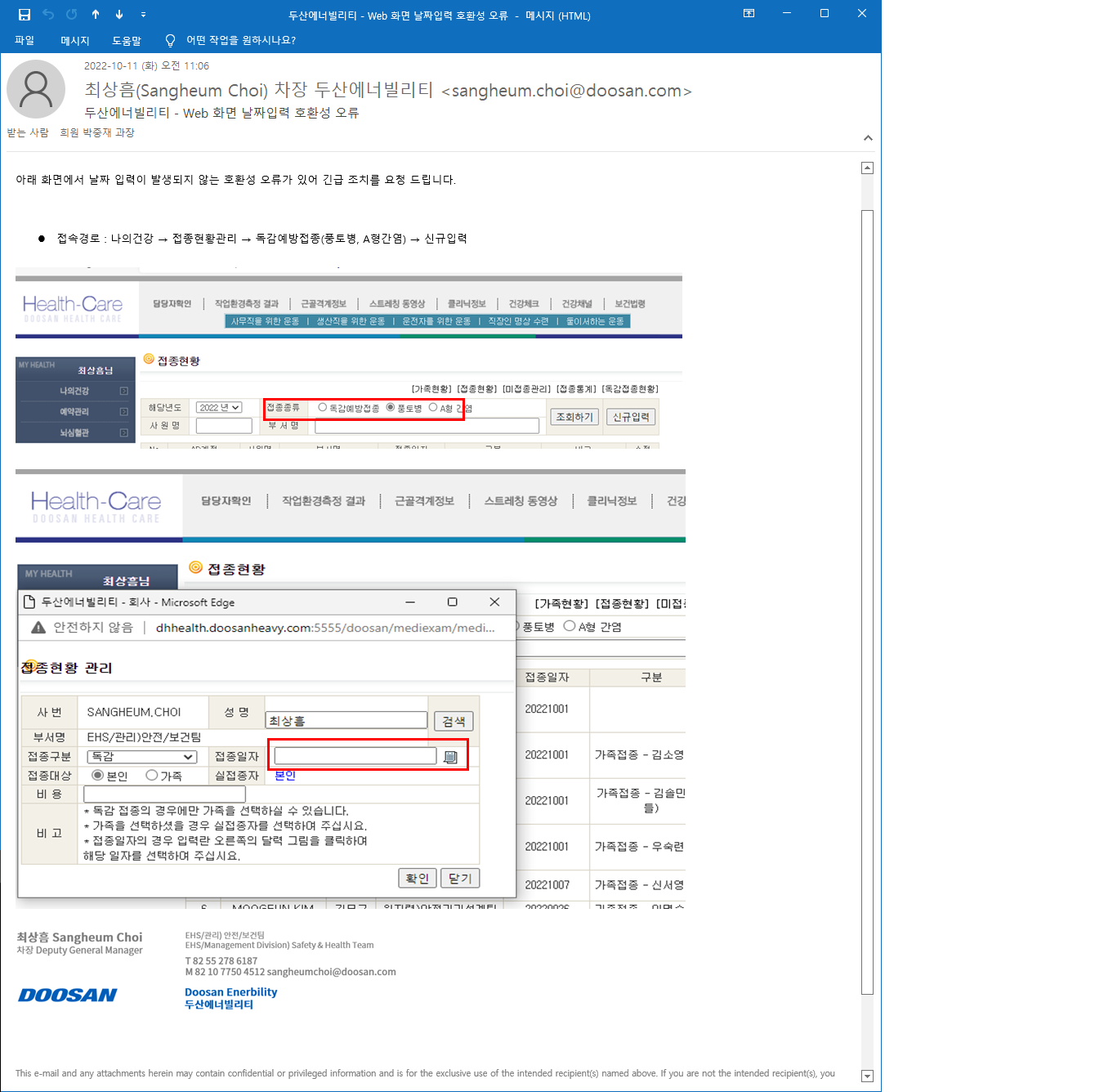This screenshot has height=1092, width=1095.
Task: Open the 파일 tab
Action: pos(25,40)
